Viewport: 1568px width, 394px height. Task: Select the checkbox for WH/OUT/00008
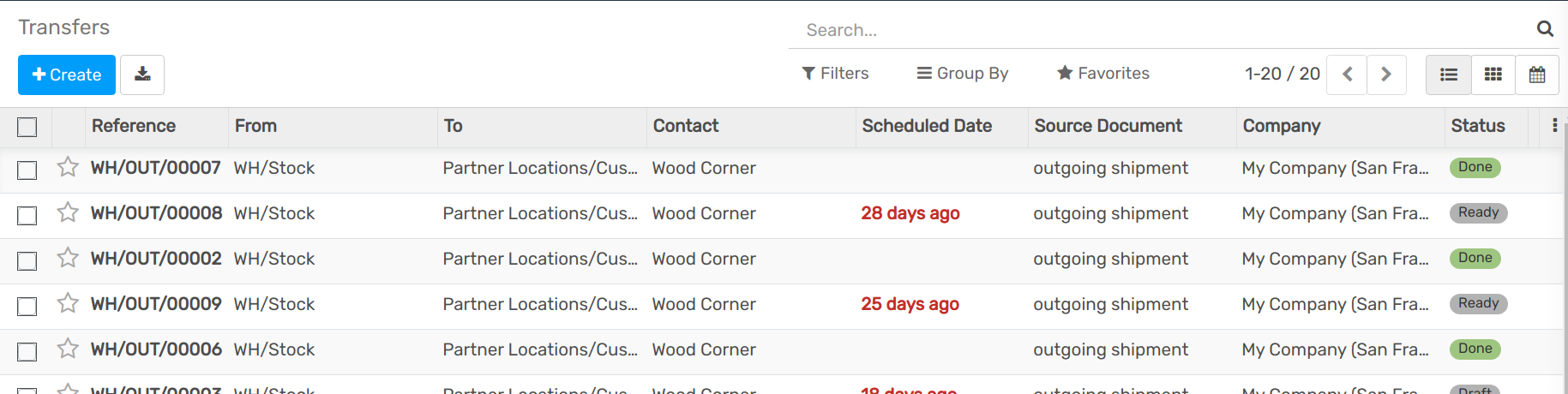point(27,215)
